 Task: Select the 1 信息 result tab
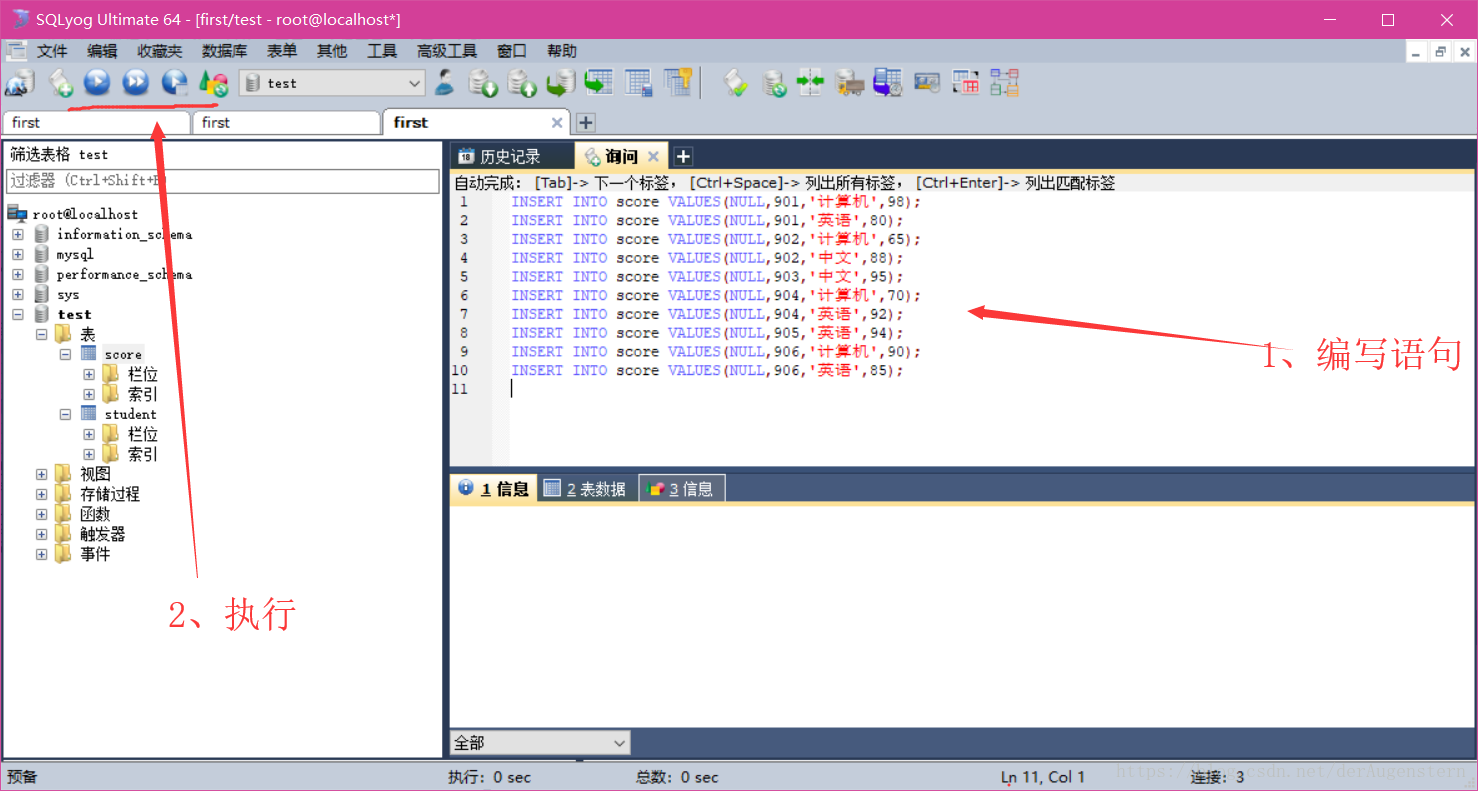tap(493, 489)
